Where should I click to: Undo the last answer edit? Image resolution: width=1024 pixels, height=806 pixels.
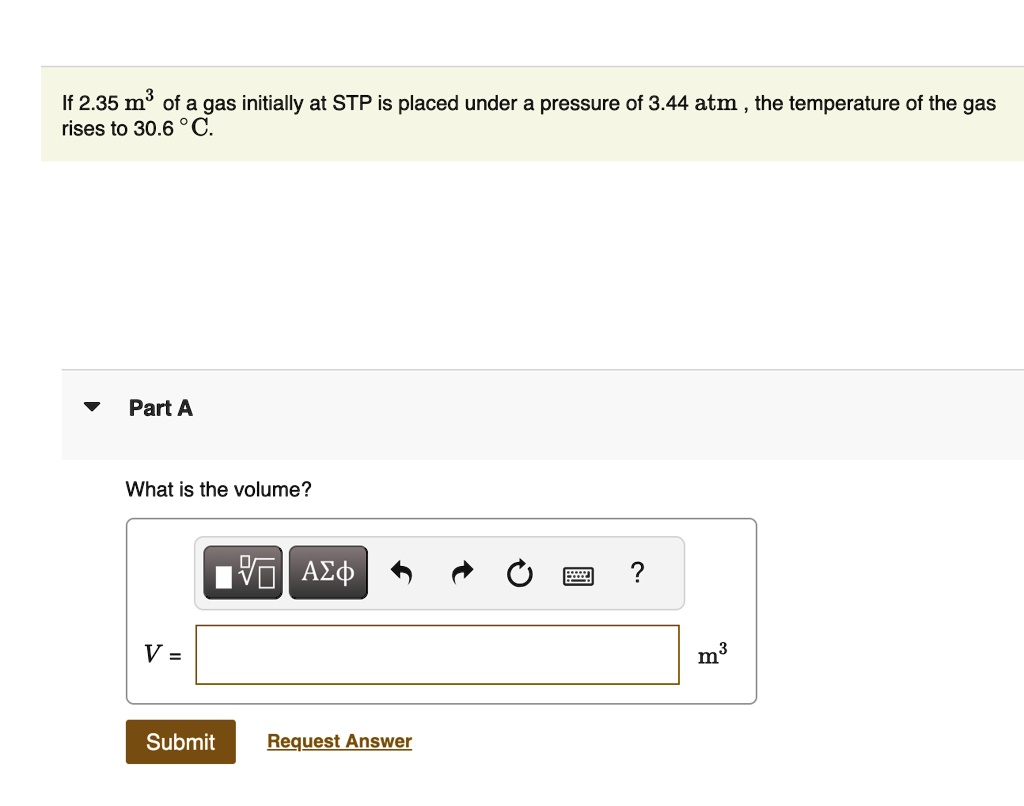[401, 572]
